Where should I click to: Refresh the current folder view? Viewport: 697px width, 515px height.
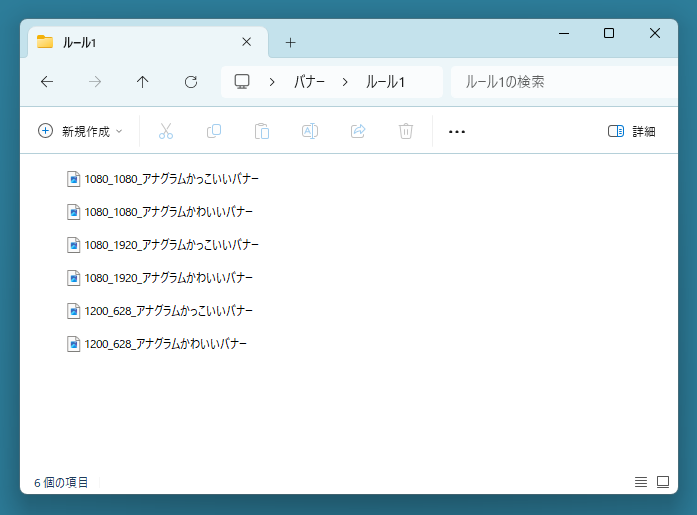(191, 82)
